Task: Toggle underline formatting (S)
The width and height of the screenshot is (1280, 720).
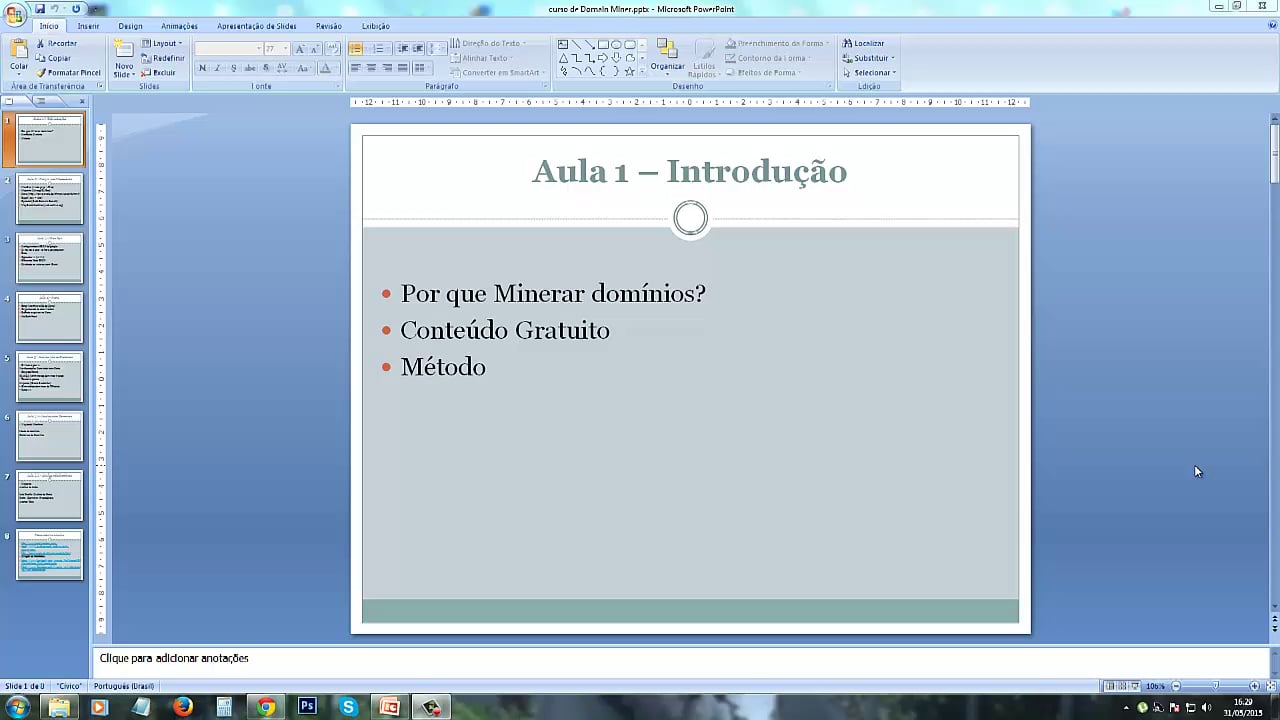Action: (x=233, y=67)
